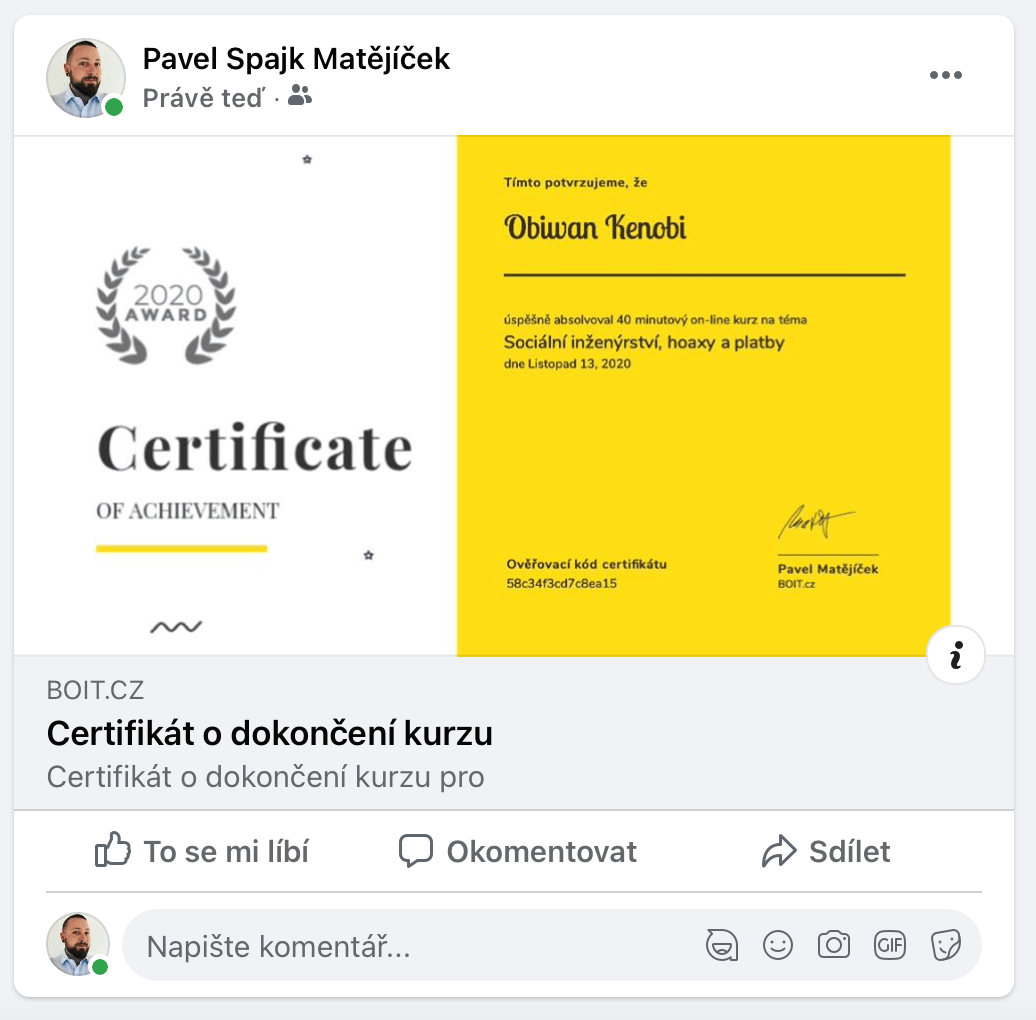1036x1020 pixels.
Task: Open the emoji picker in comment box
Action: pos(778,945)
